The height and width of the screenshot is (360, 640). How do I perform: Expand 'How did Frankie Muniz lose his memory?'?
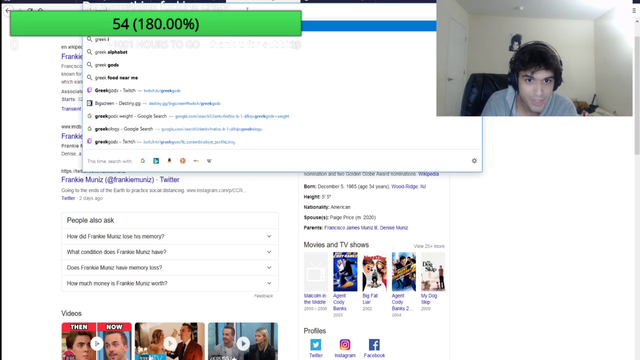[x=170, y=236]
